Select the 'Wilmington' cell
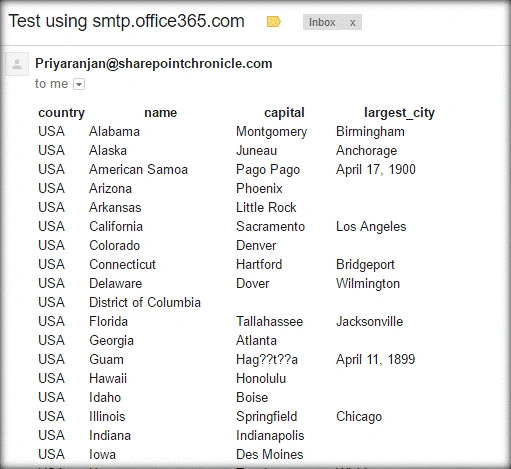 (x=368, y=284)
